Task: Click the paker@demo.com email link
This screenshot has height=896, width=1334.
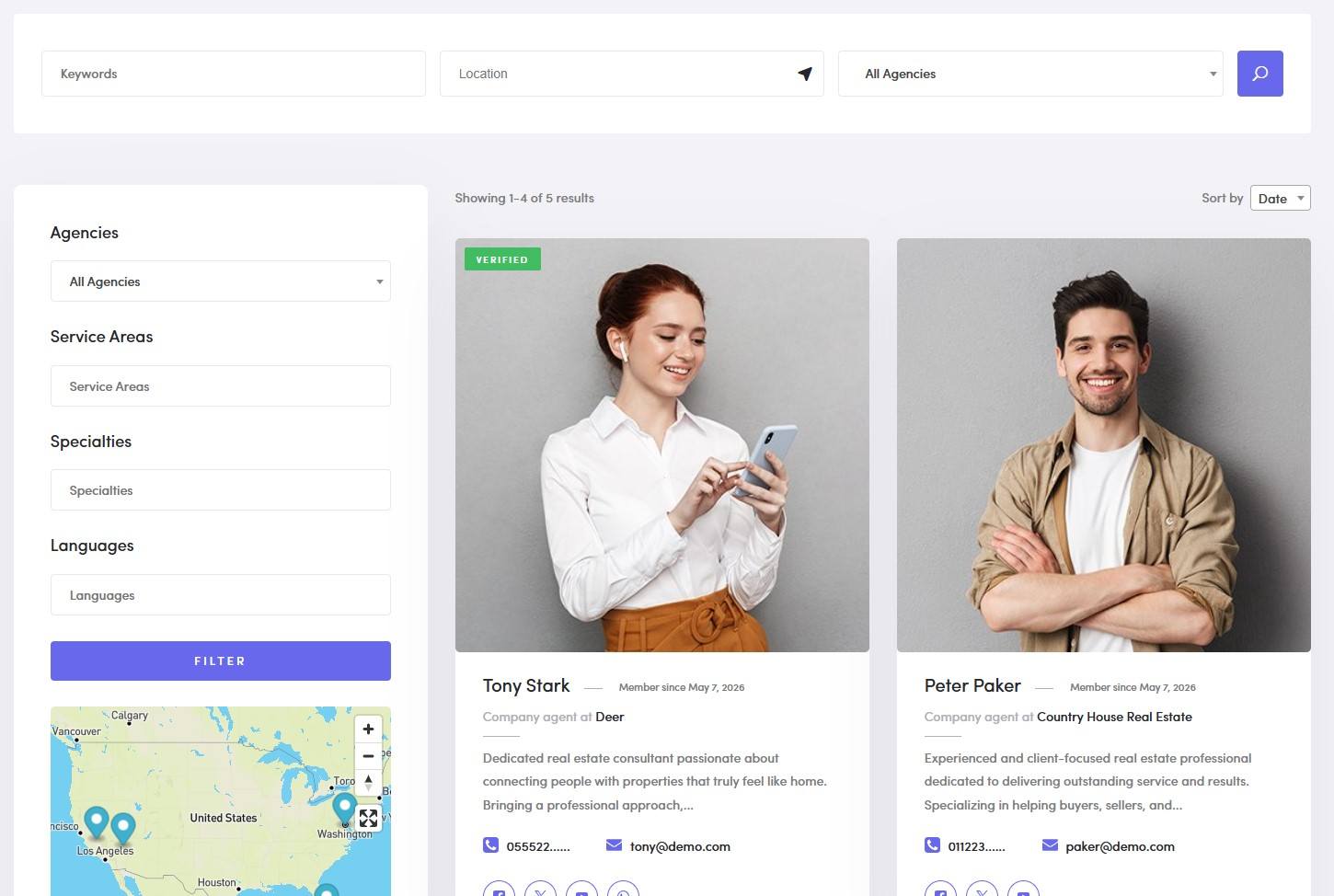Action: point(1120,846)
